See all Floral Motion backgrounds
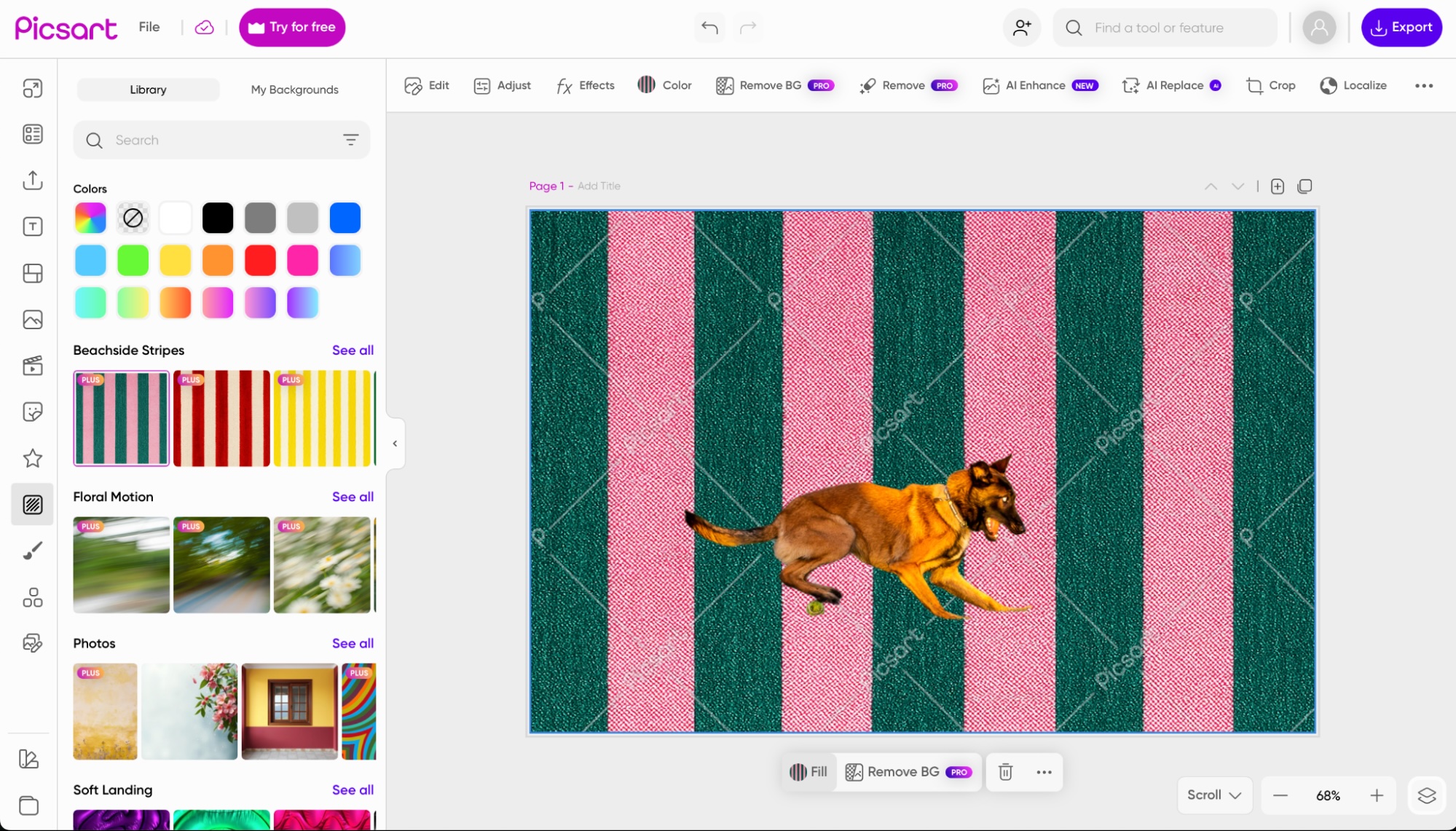 tap(353, 497)
